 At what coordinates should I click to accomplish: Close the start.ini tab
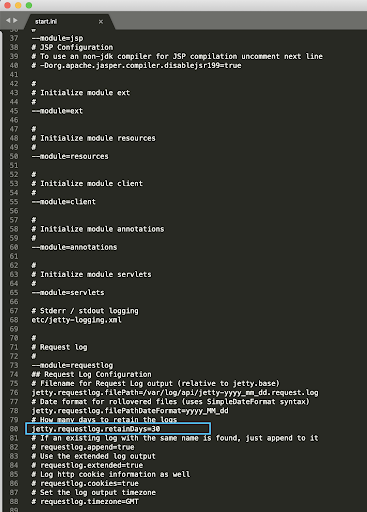101,22
